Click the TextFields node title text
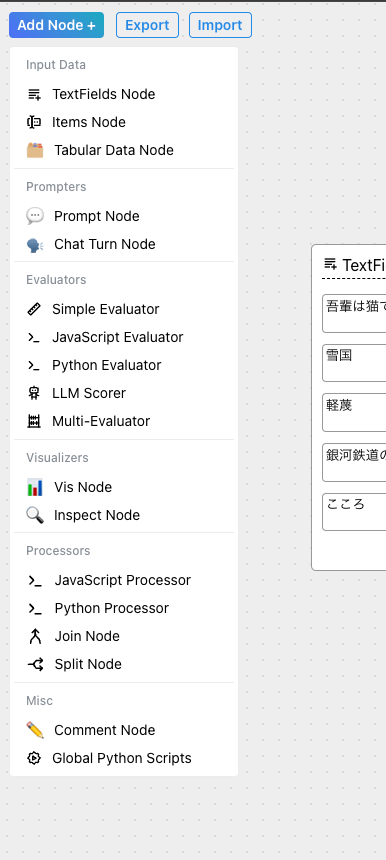386x860 pixels. (x=364, y=265)
